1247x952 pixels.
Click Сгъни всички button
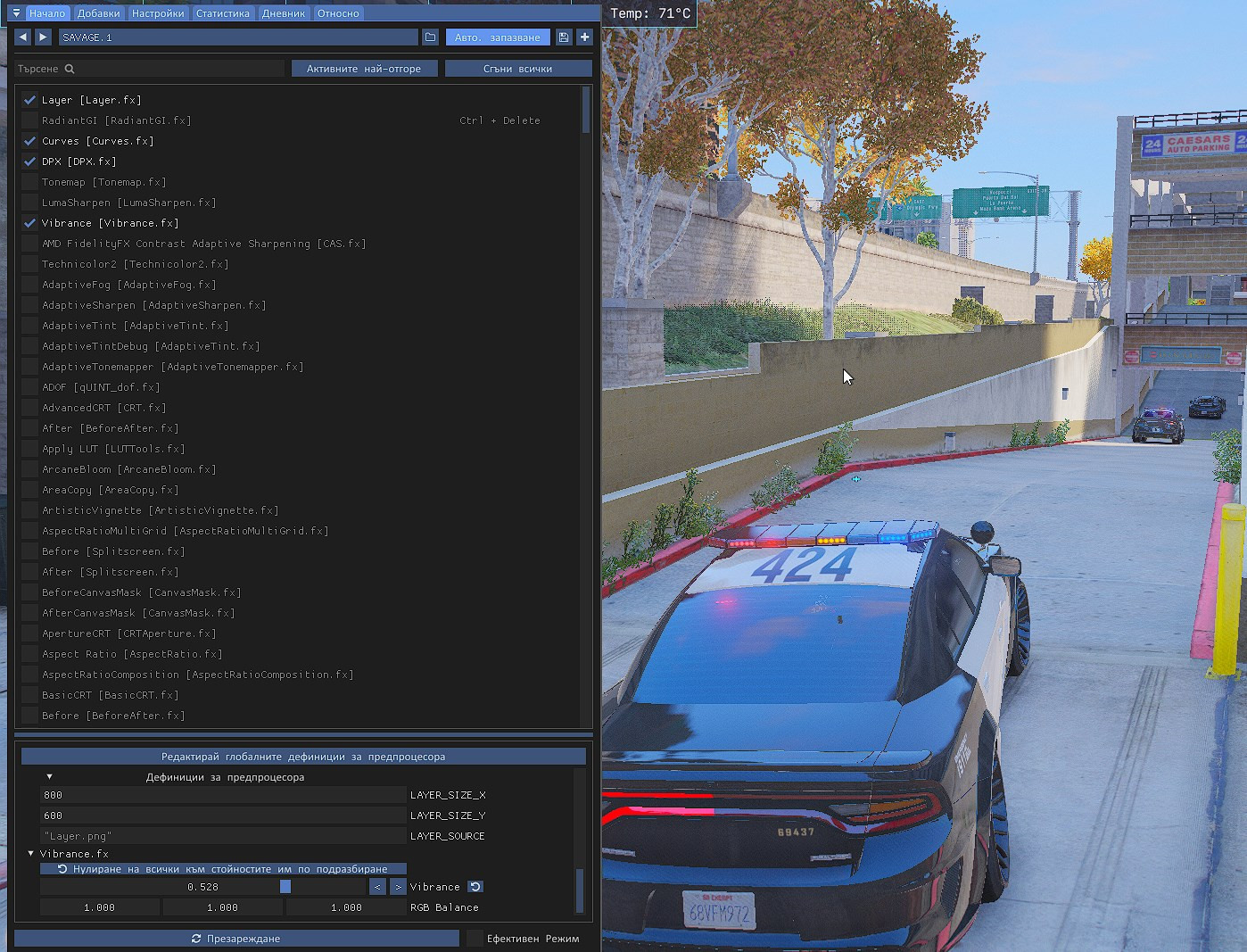pyautogui.click(x=518, y=69)
